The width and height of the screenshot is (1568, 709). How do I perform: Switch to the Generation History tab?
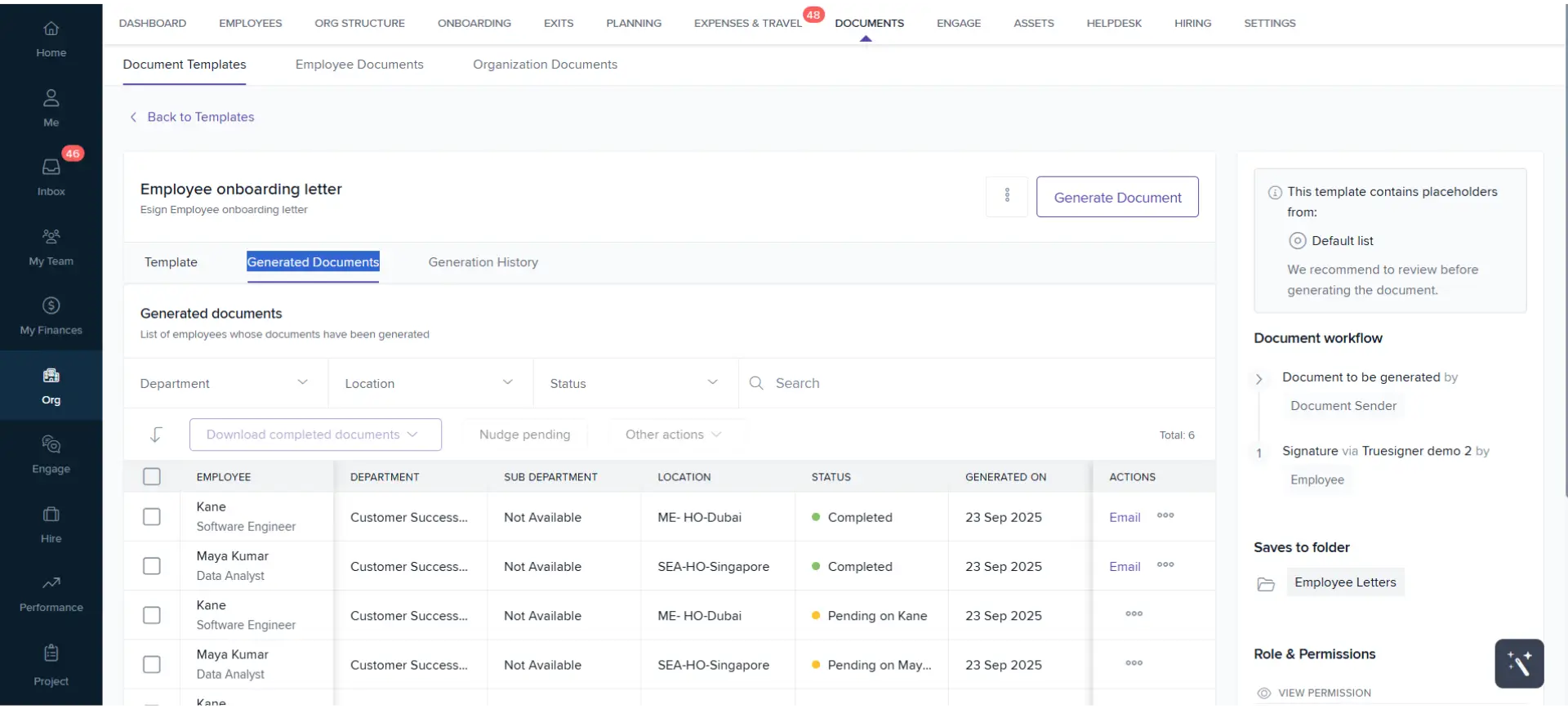[483, 262]
